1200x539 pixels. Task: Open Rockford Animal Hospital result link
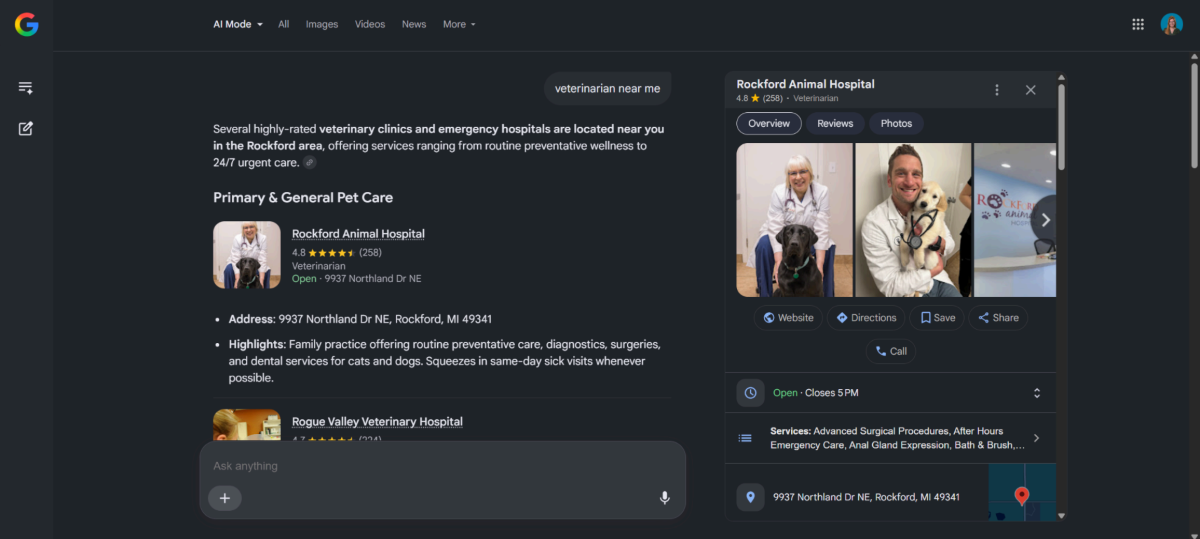coord(358,234)
